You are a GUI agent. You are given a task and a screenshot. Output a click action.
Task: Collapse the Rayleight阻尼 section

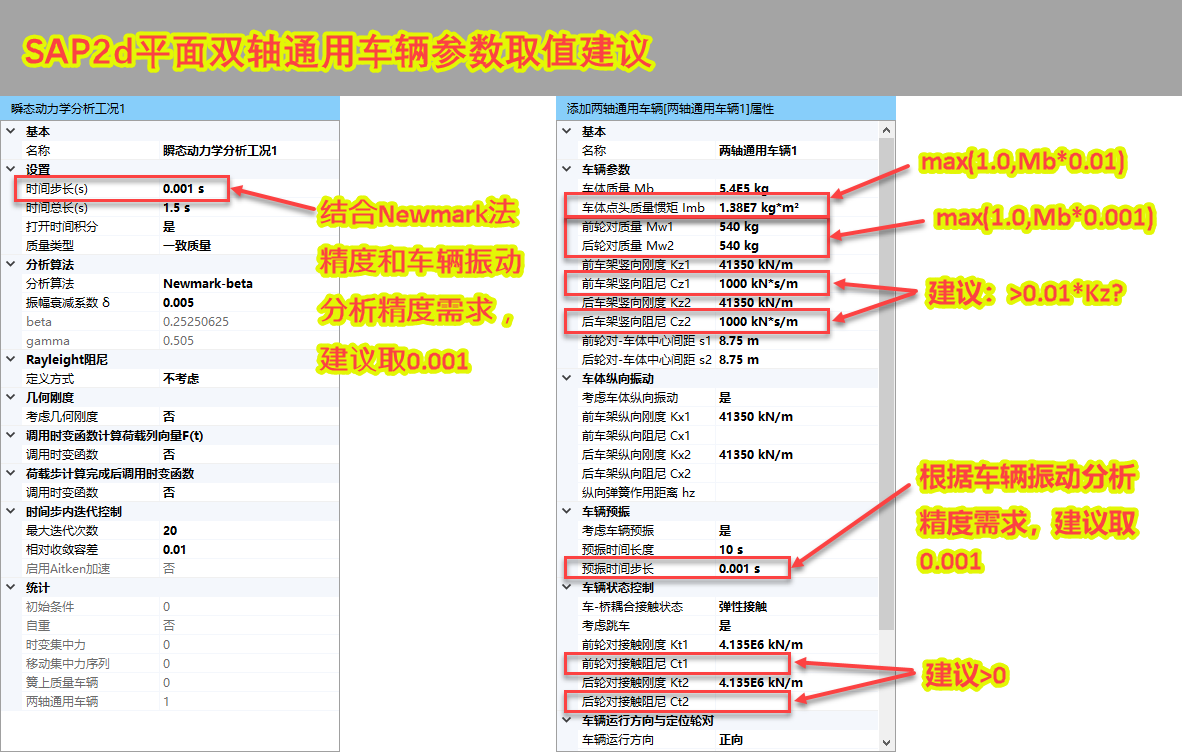point(11,359)
